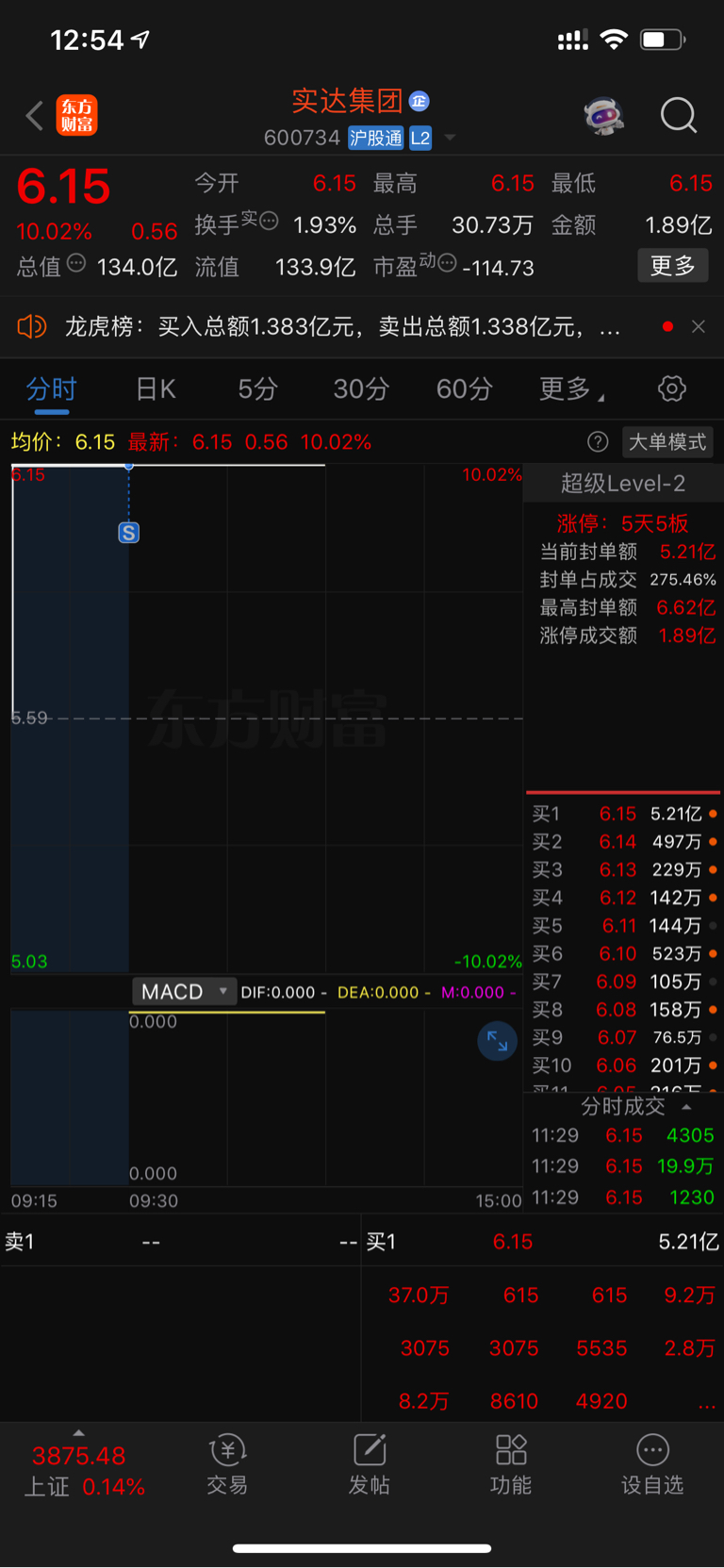The image size is (724, 1568).
Task: Dismiss the 龙虎榜 notice with X
Action: (x=699, y=326)
